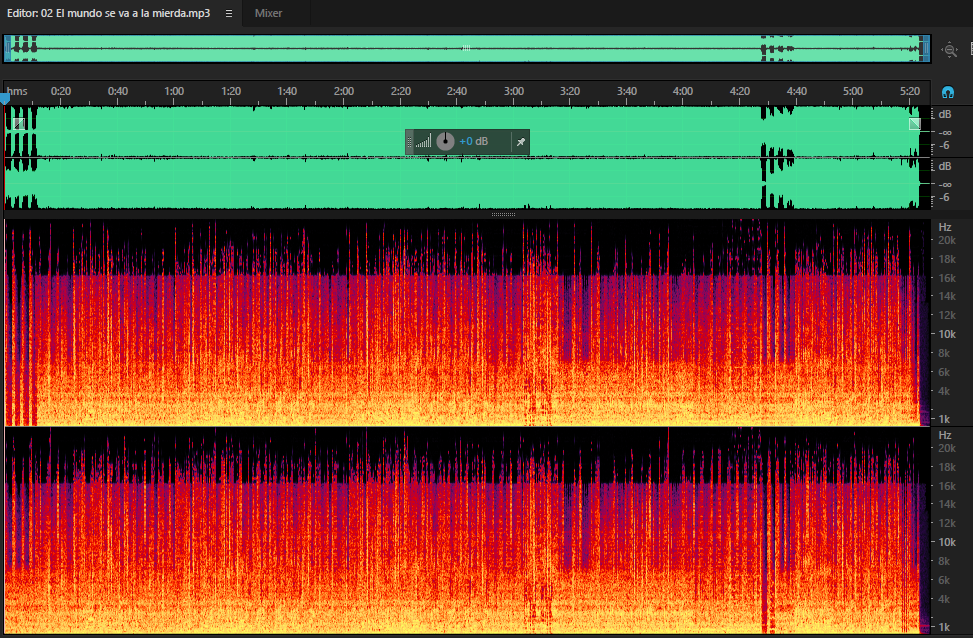
Task: Click 10k on upper frequency scale
Action: tap(947, 334)
